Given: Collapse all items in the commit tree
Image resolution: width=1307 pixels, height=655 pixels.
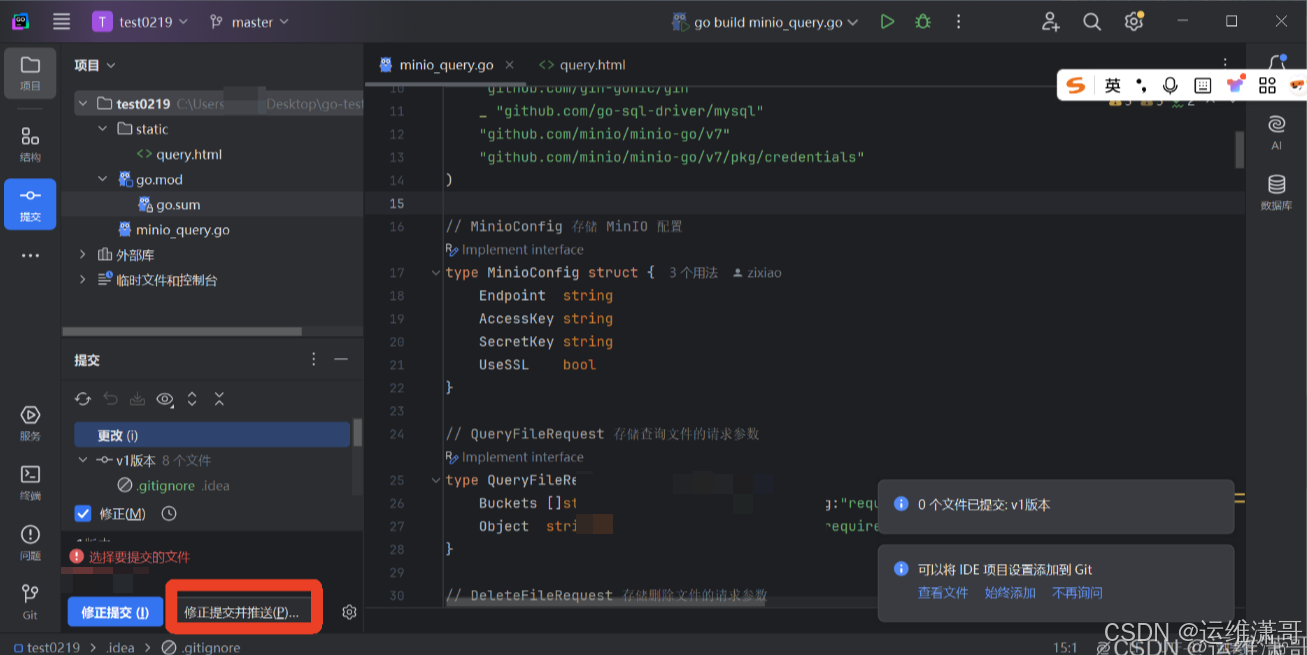Looking at the screenshot, I should pos(219,399).
